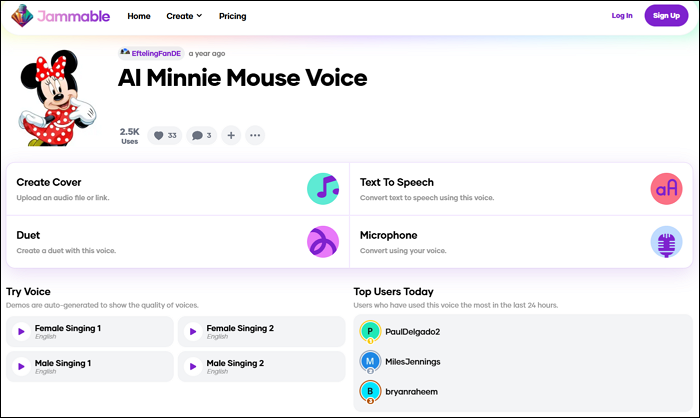This screenshot has height=418, width=700.
Task: Click the 'a year ago' timestamp
Action: click(x=207, y=54)
